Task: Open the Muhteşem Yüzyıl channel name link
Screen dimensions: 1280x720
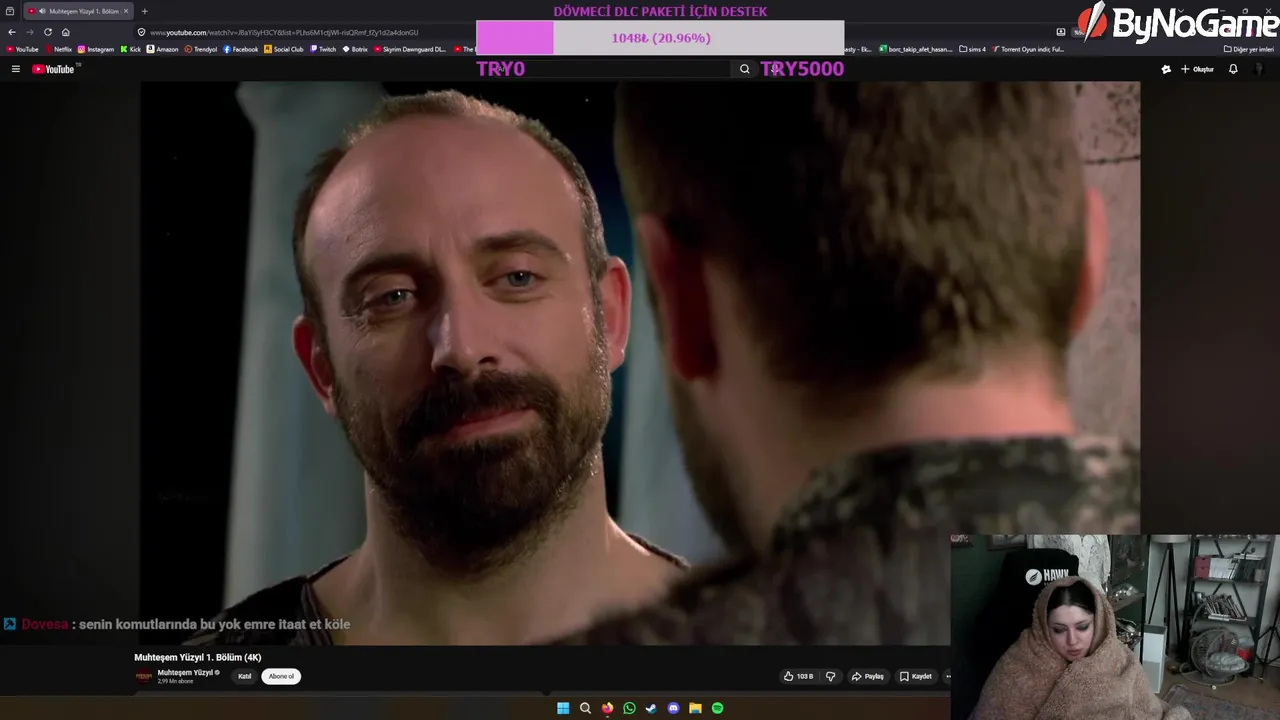Action: [185, 673]
